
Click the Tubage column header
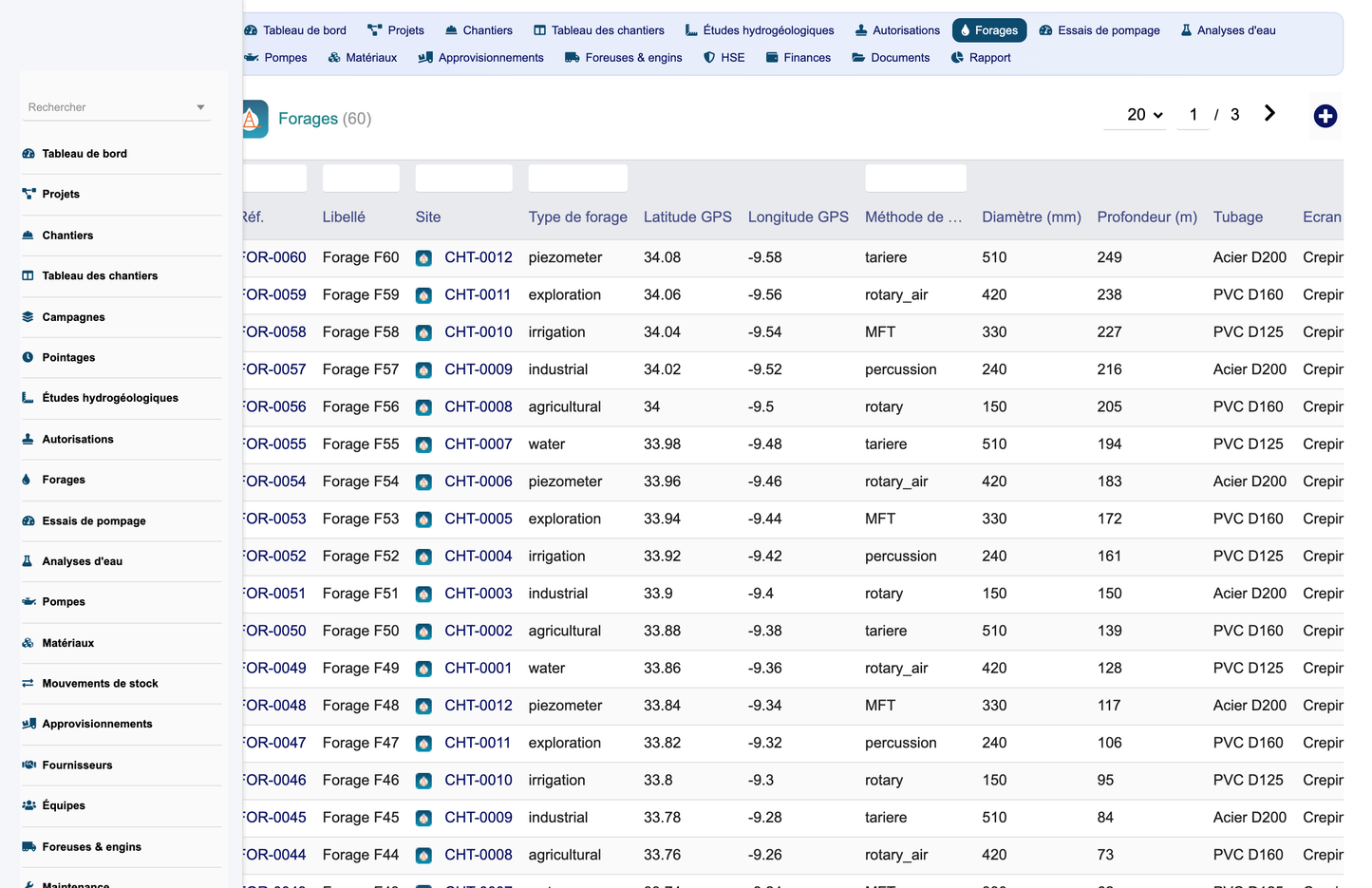pyautogui.click(x=1238, y=217)
